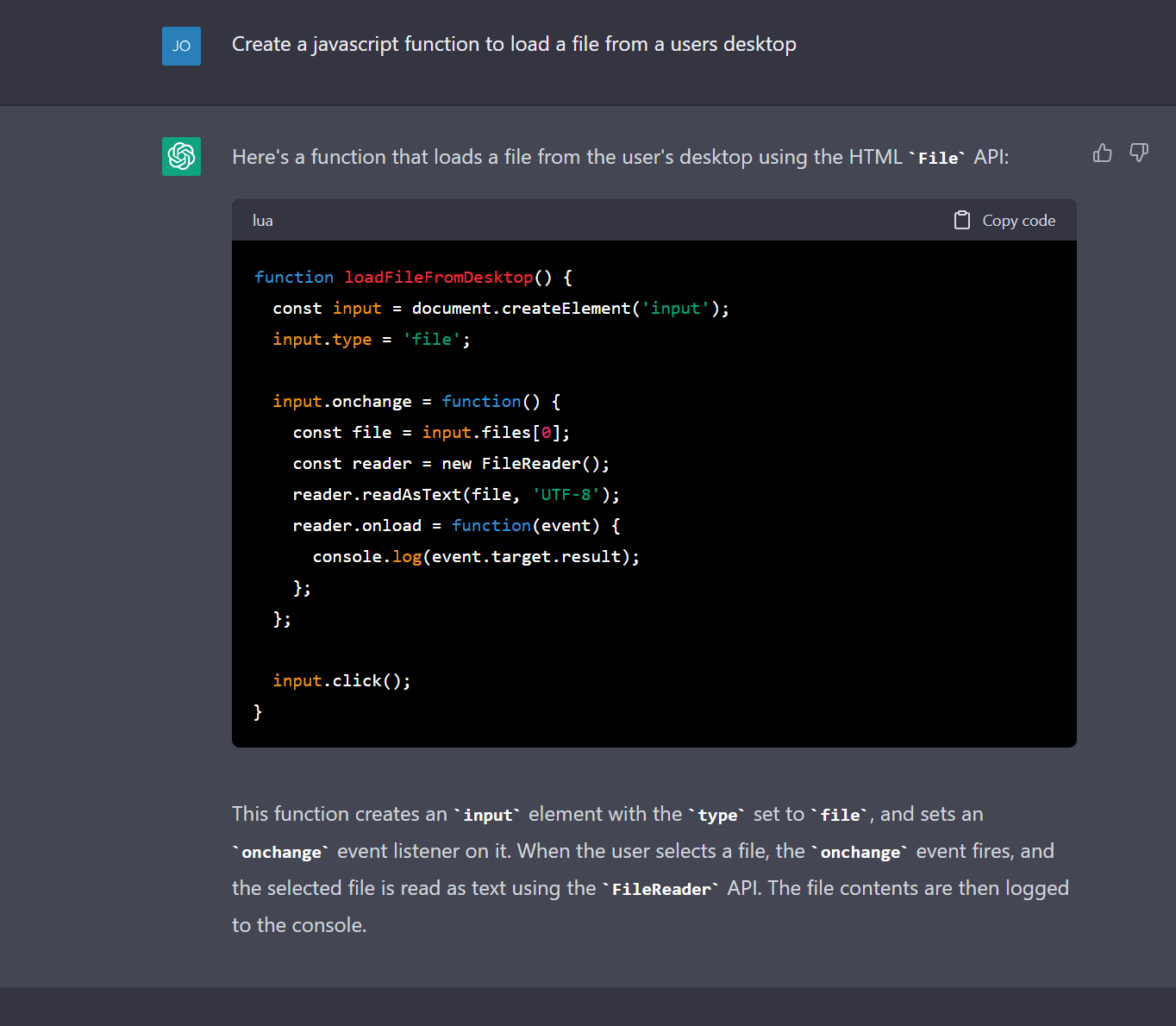Click the clipboard copy icon
Image resolution: width=1176 pixels, height=1026 pixels.
point(962,221)
